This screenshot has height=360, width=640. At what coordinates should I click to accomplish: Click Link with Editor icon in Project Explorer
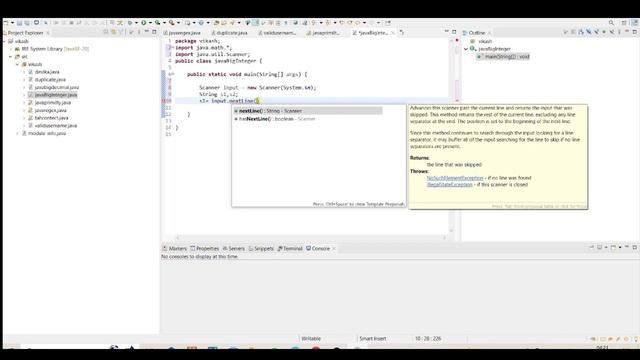point(113,32)
